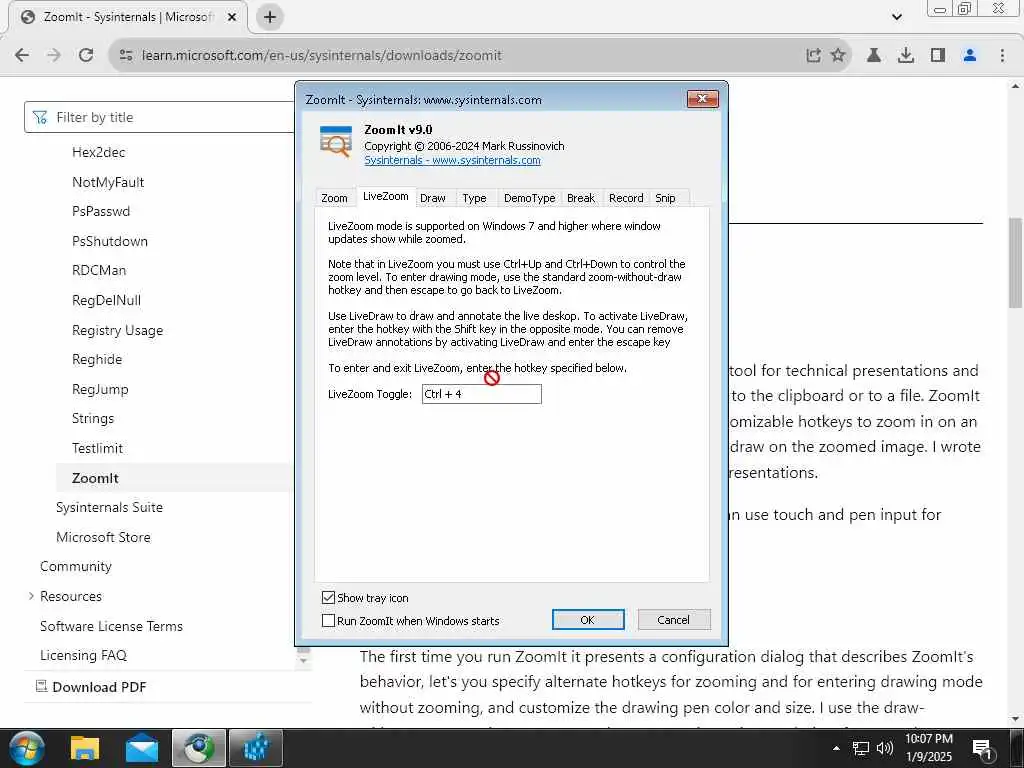
Task: Go back with the browser back arrow
Action: (x=22, y=55)
